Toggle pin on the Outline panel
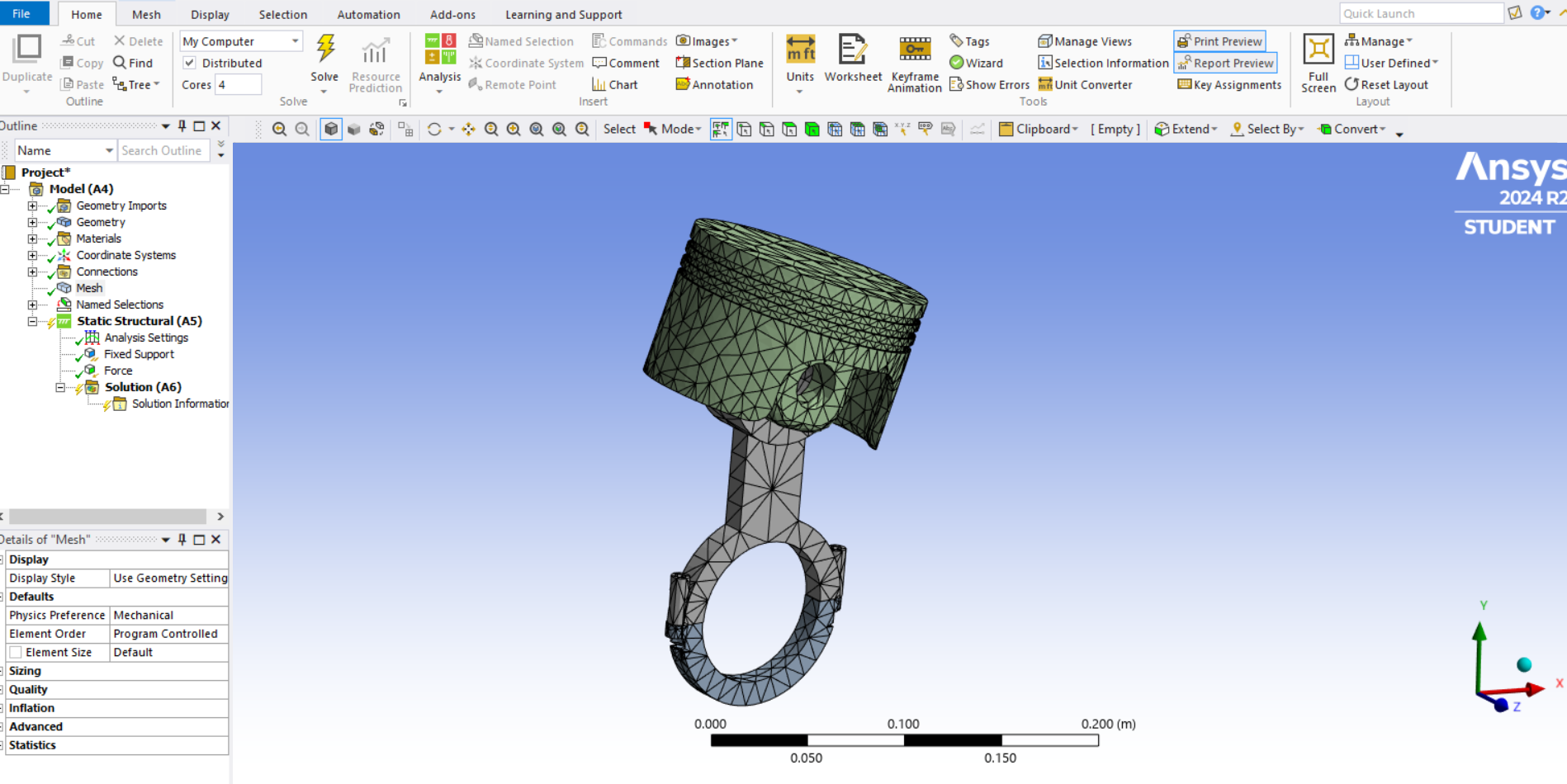This screenshot has height=784, width=1567. (x=182, y=126)
